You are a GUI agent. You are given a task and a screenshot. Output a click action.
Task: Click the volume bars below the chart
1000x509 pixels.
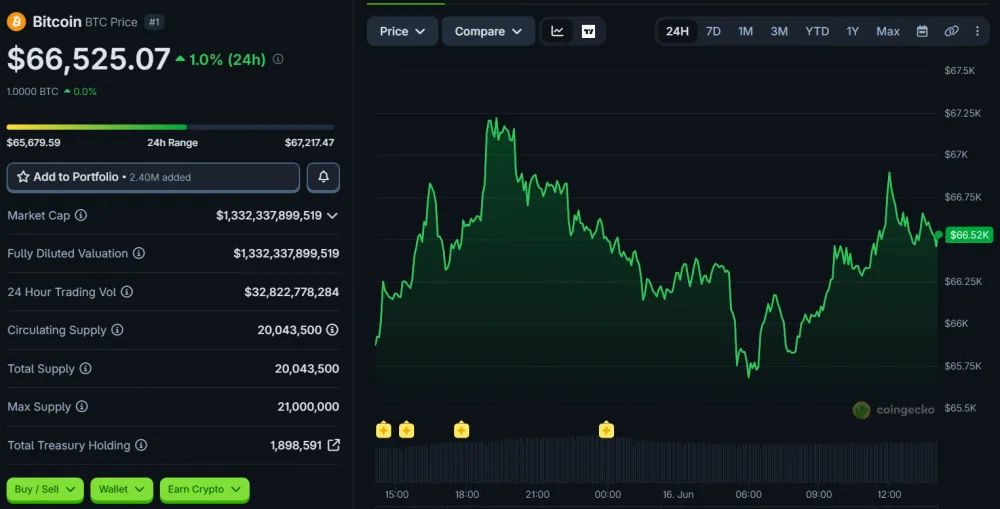656,461
